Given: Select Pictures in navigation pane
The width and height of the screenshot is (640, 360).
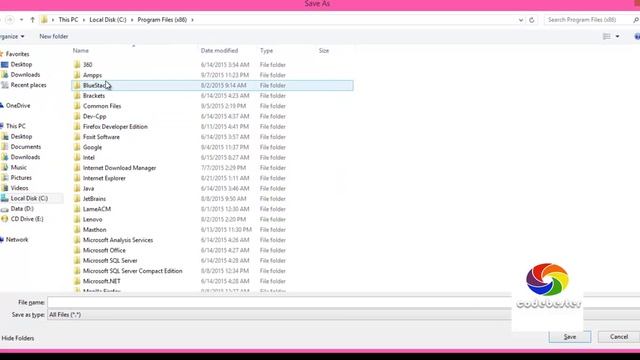Looking at the screenshot, I should 21,178.
